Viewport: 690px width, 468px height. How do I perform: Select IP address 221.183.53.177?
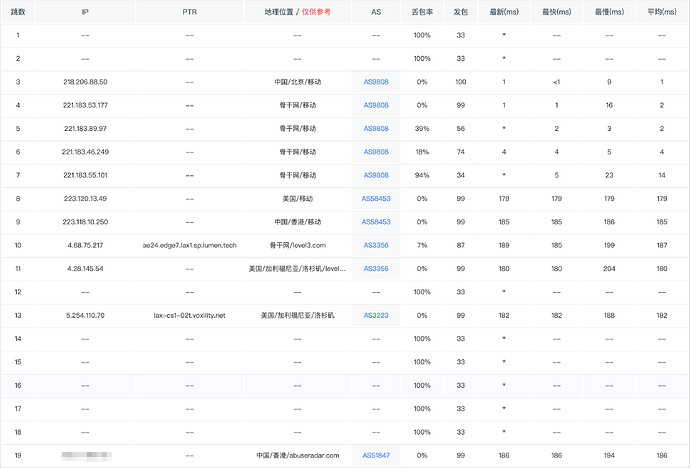pos(85,105)
